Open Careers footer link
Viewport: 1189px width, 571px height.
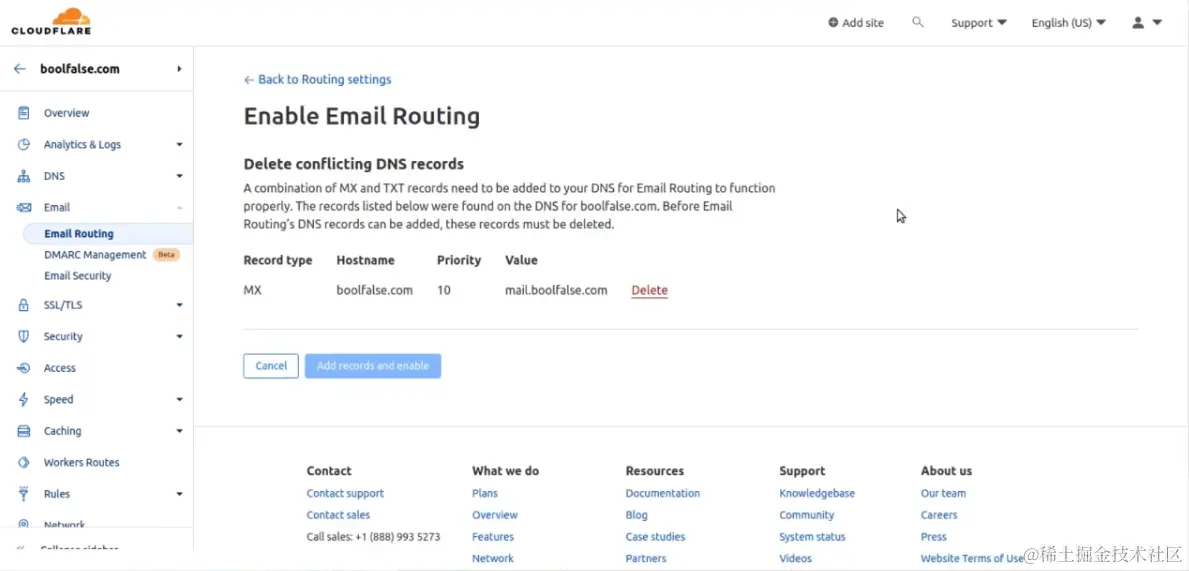click(x=939, y=515)
